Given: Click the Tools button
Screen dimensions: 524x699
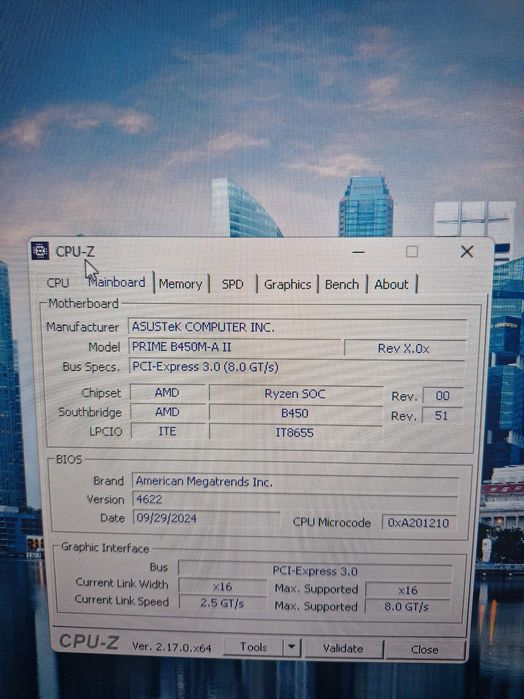Looking at the screenshot, I should click(253, 647).
